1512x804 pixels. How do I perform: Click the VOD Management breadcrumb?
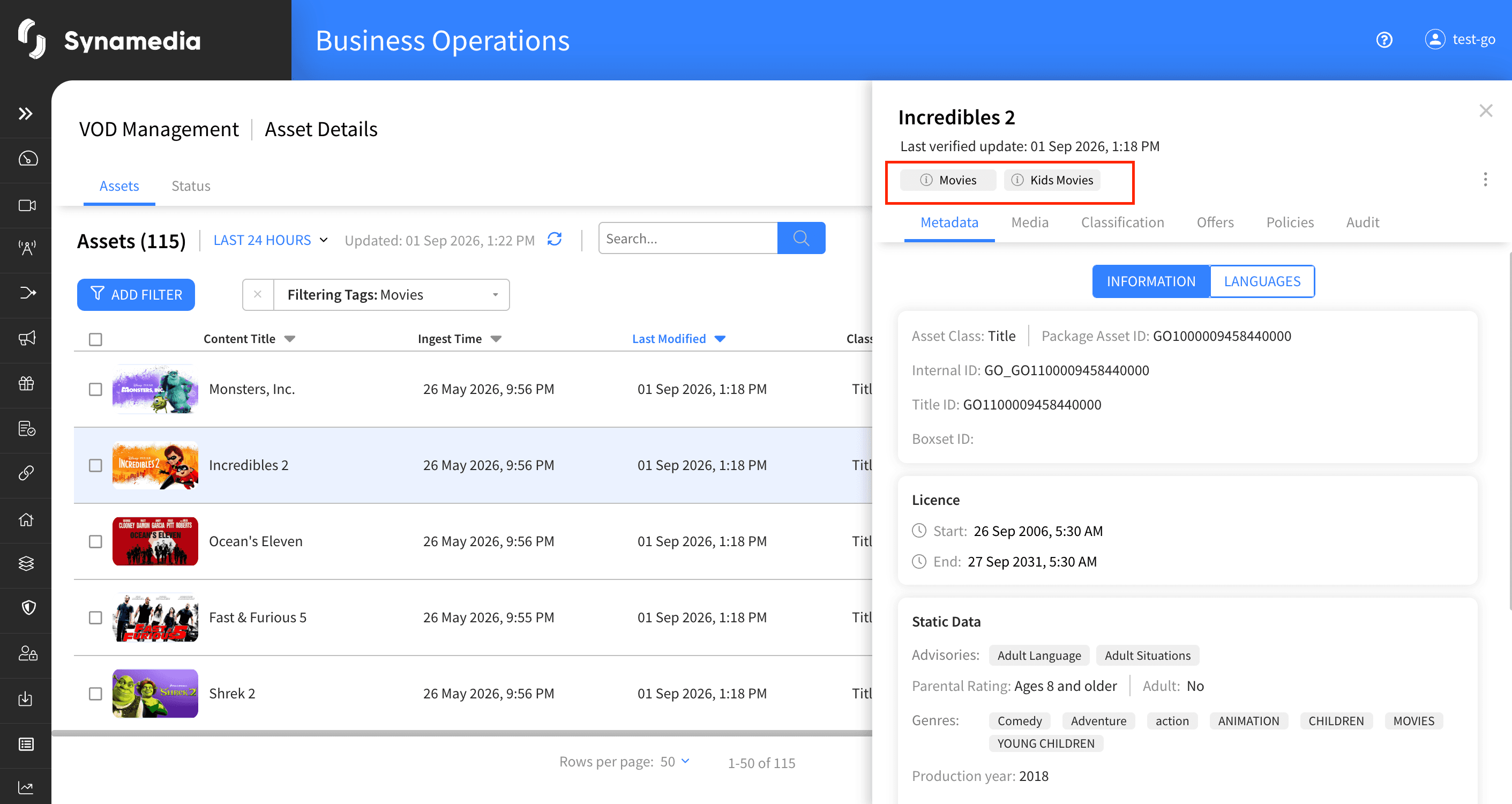tap(159, 129)
